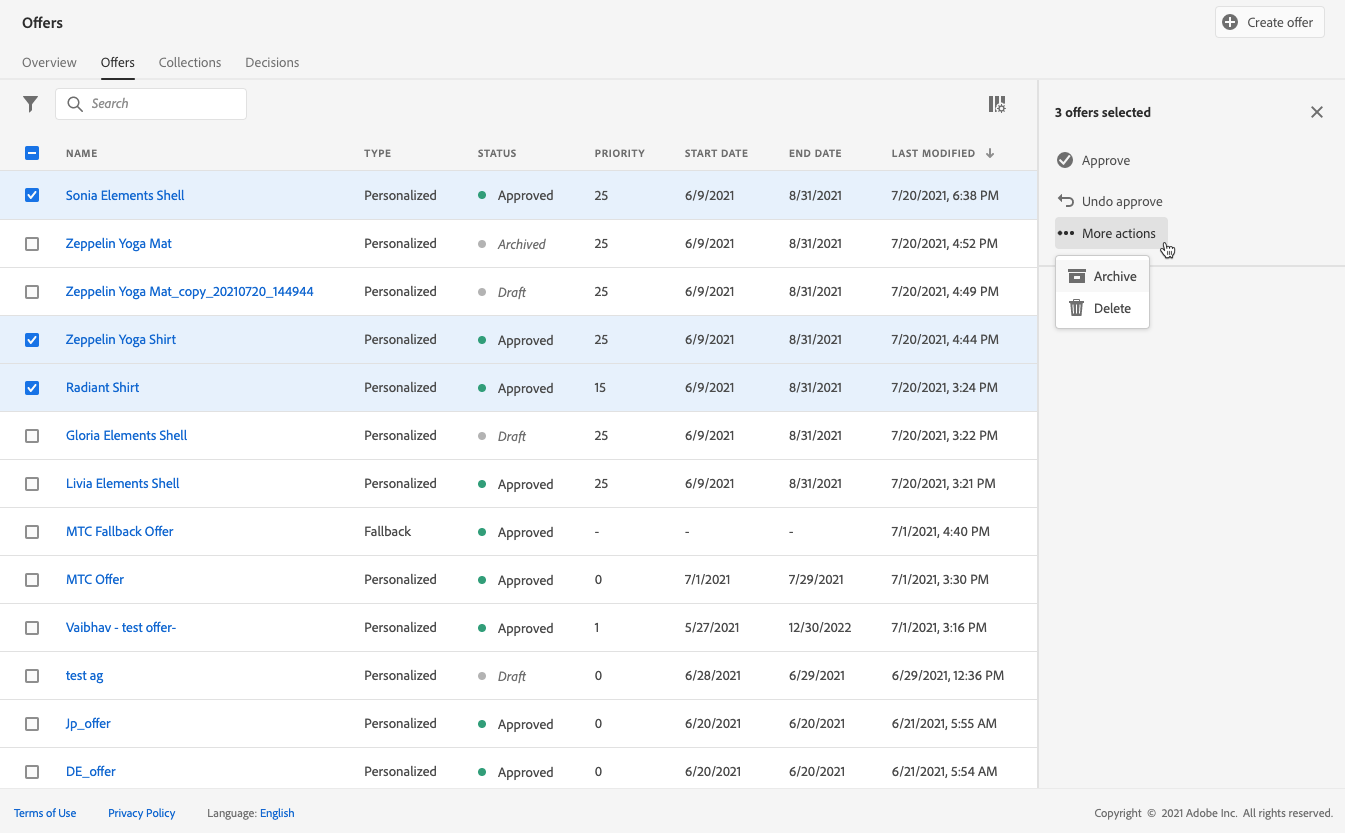Expand the More actions menu
The width and height of the screenshot is (1345, 833).
(1110, 233)
